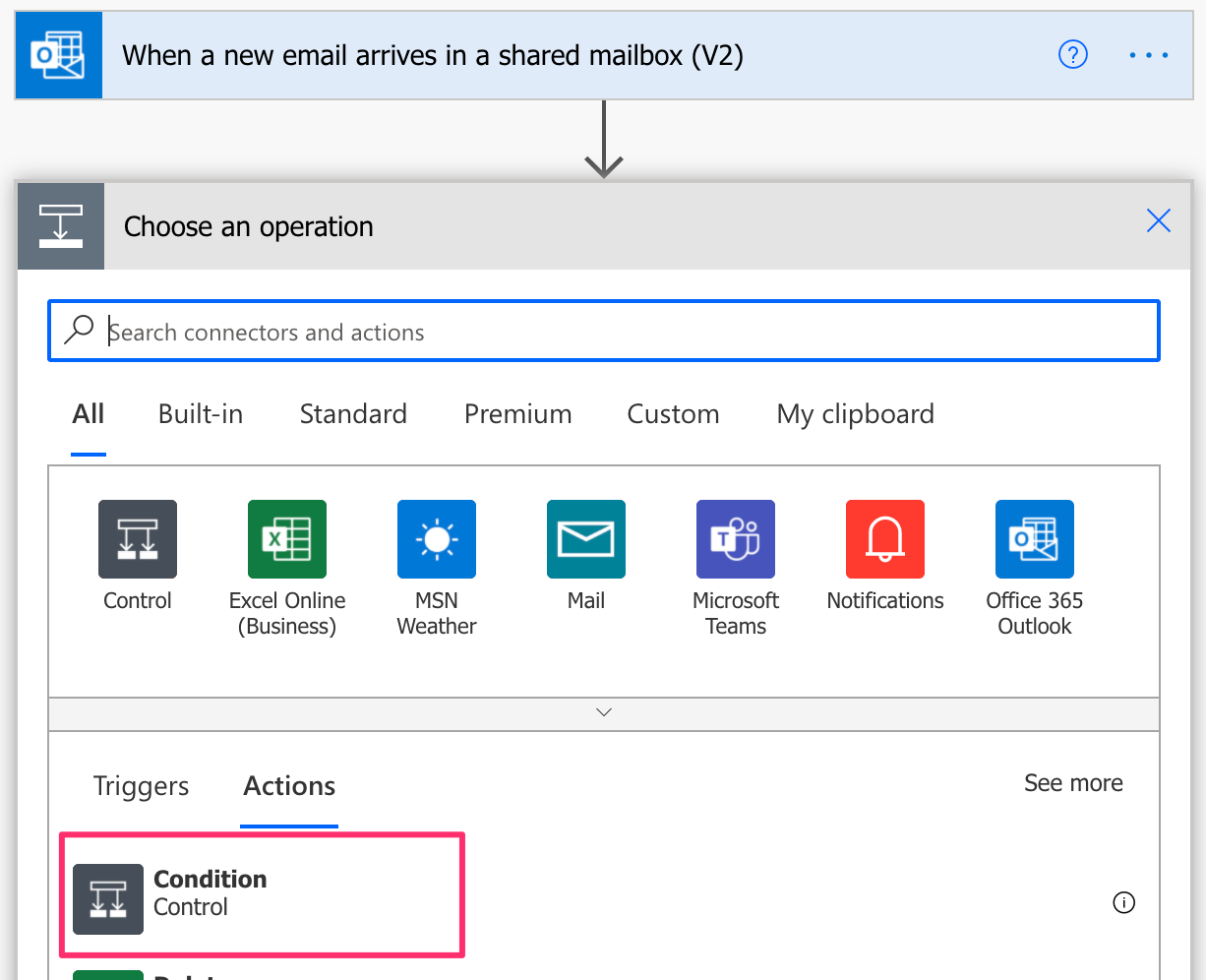The width and height of the screenshot is (1206, 980).
Task: Choose the Office 365 Outlook connector
Action: (1035, 539)
